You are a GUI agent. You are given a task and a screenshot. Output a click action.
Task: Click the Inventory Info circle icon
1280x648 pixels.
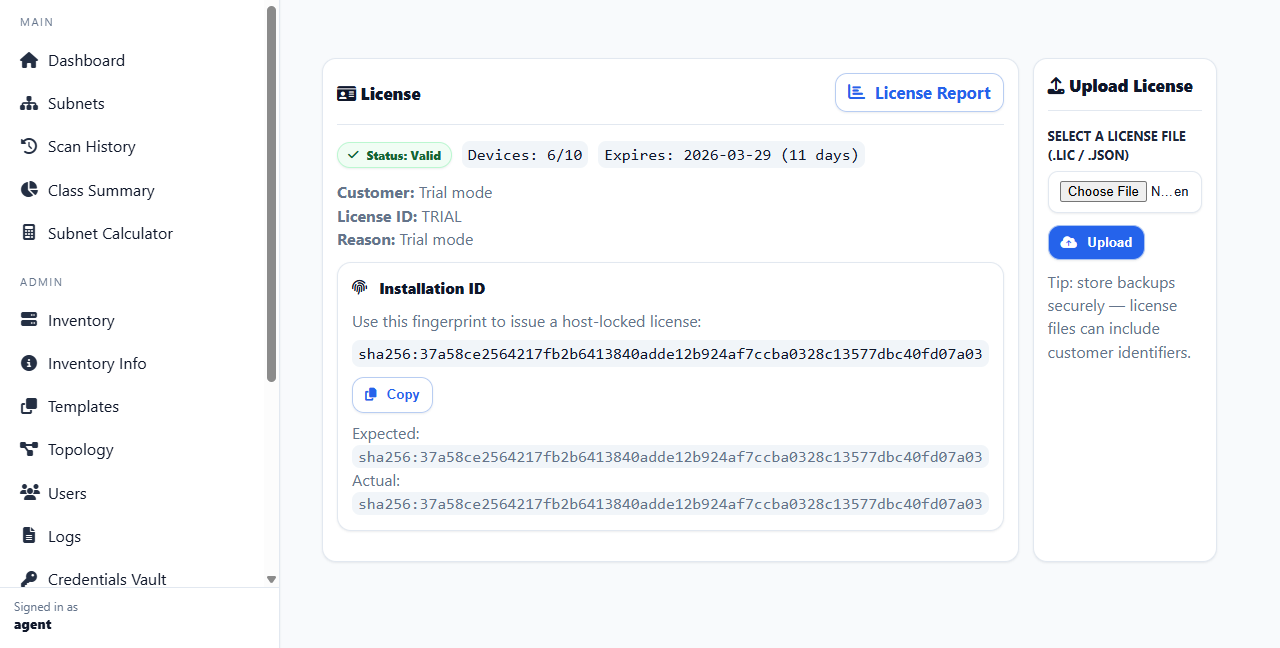[29, 363]
